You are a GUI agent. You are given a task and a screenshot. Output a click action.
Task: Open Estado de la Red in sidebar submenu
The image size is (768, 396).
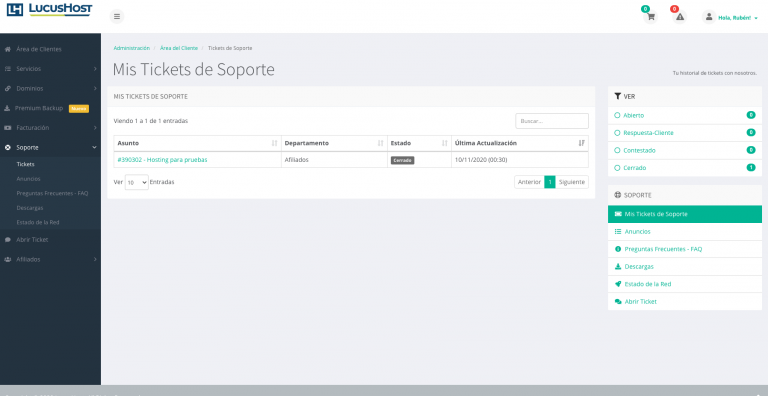pos(38,222)
